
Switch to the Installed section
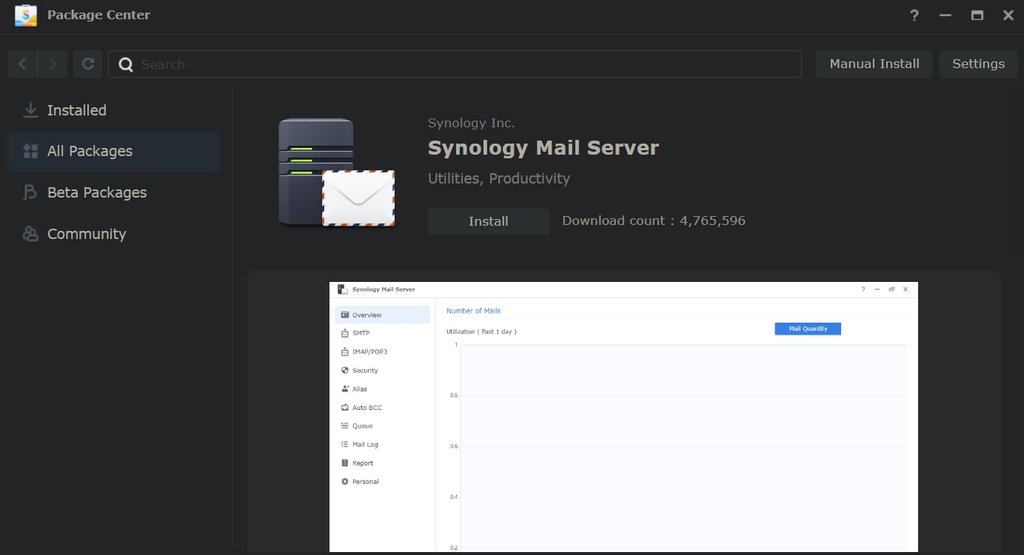(x=77, y=110)
